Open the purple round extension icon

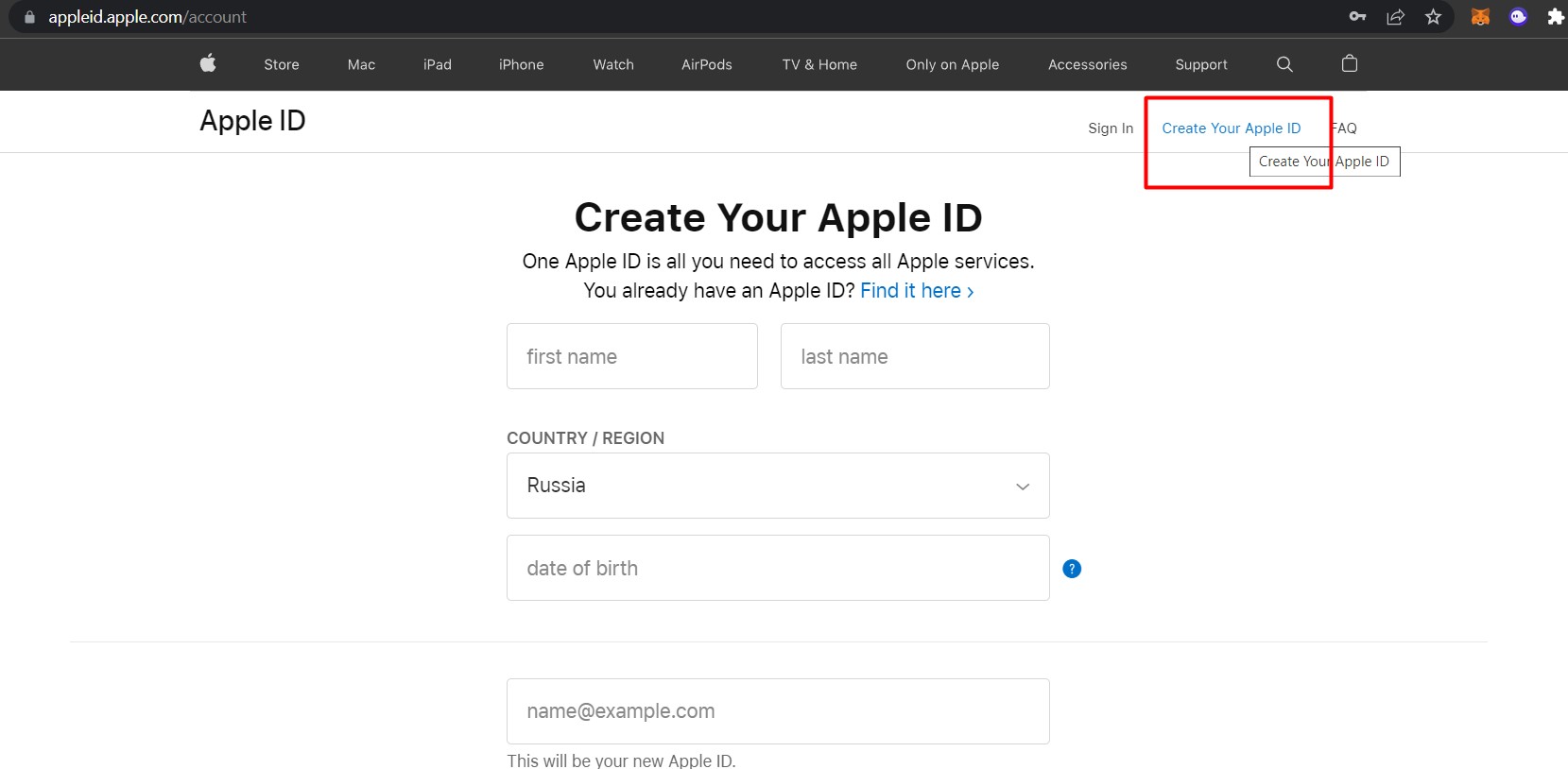[1518, 16]
